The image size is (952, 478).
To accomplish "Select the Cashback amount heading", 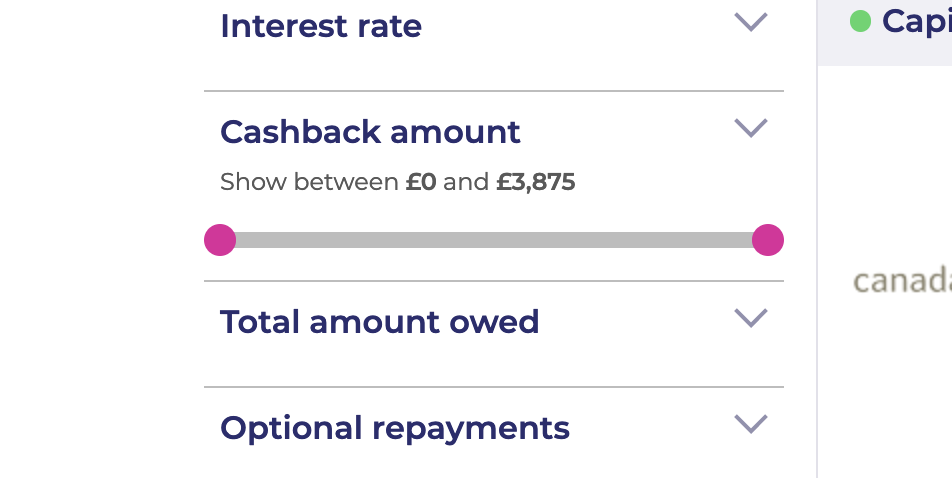I will click(x=370, y=132).
